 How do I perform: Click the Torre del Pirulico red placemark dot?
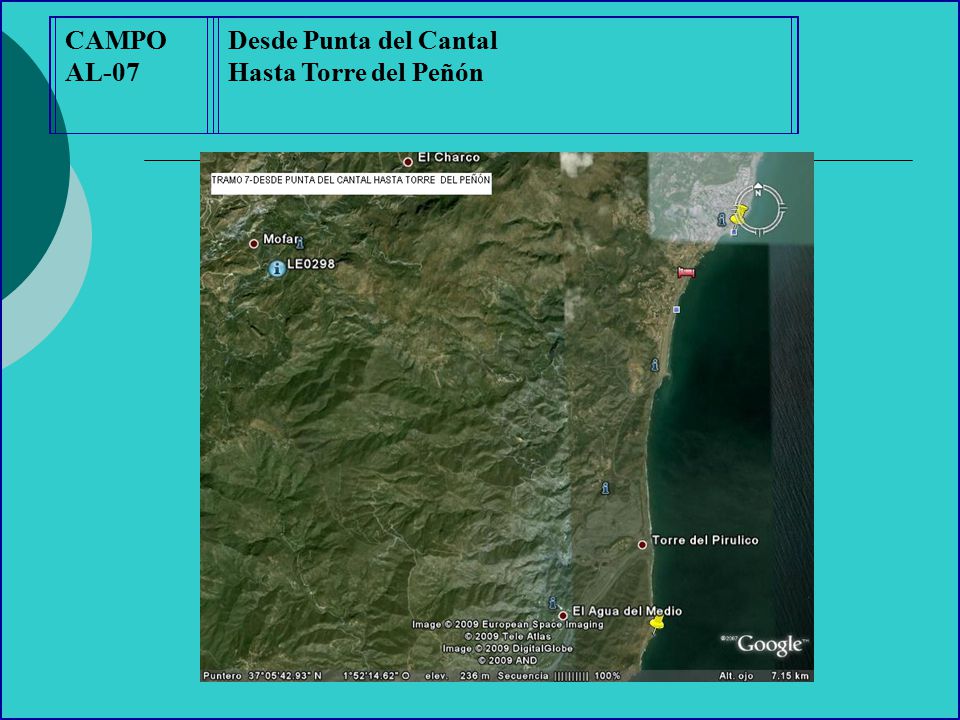(642, 545)
